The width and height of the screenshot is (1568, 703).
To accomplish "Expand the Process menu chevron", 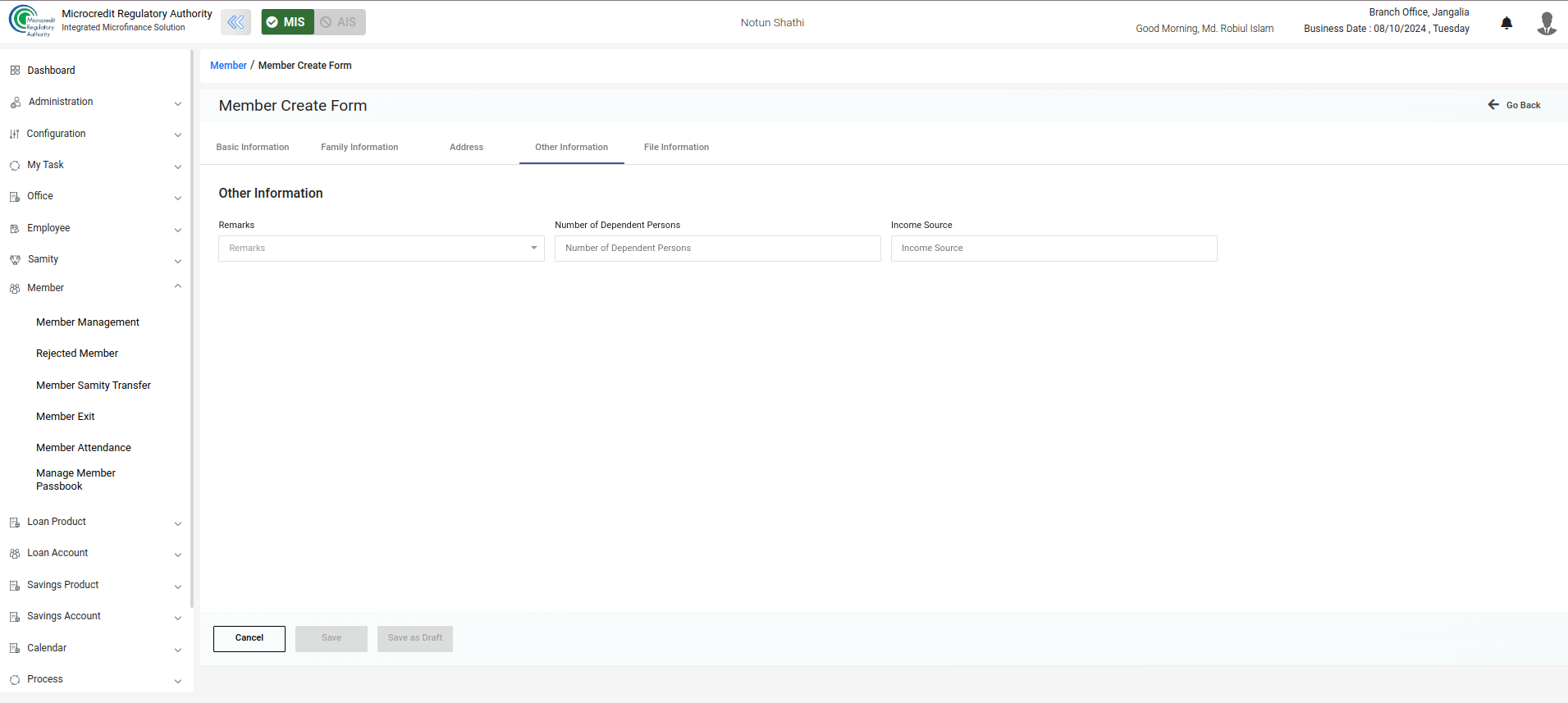I will click(x=178, y=681).
